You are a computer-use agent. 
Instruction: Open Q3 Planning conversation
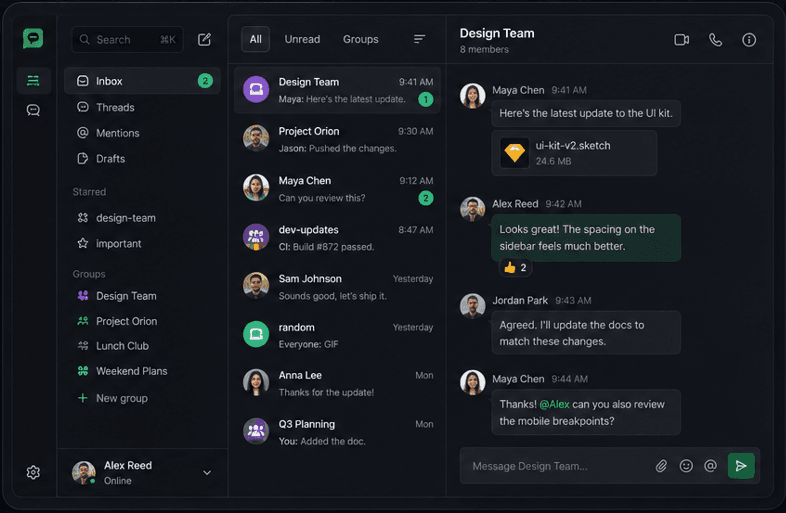click(337, 432)
